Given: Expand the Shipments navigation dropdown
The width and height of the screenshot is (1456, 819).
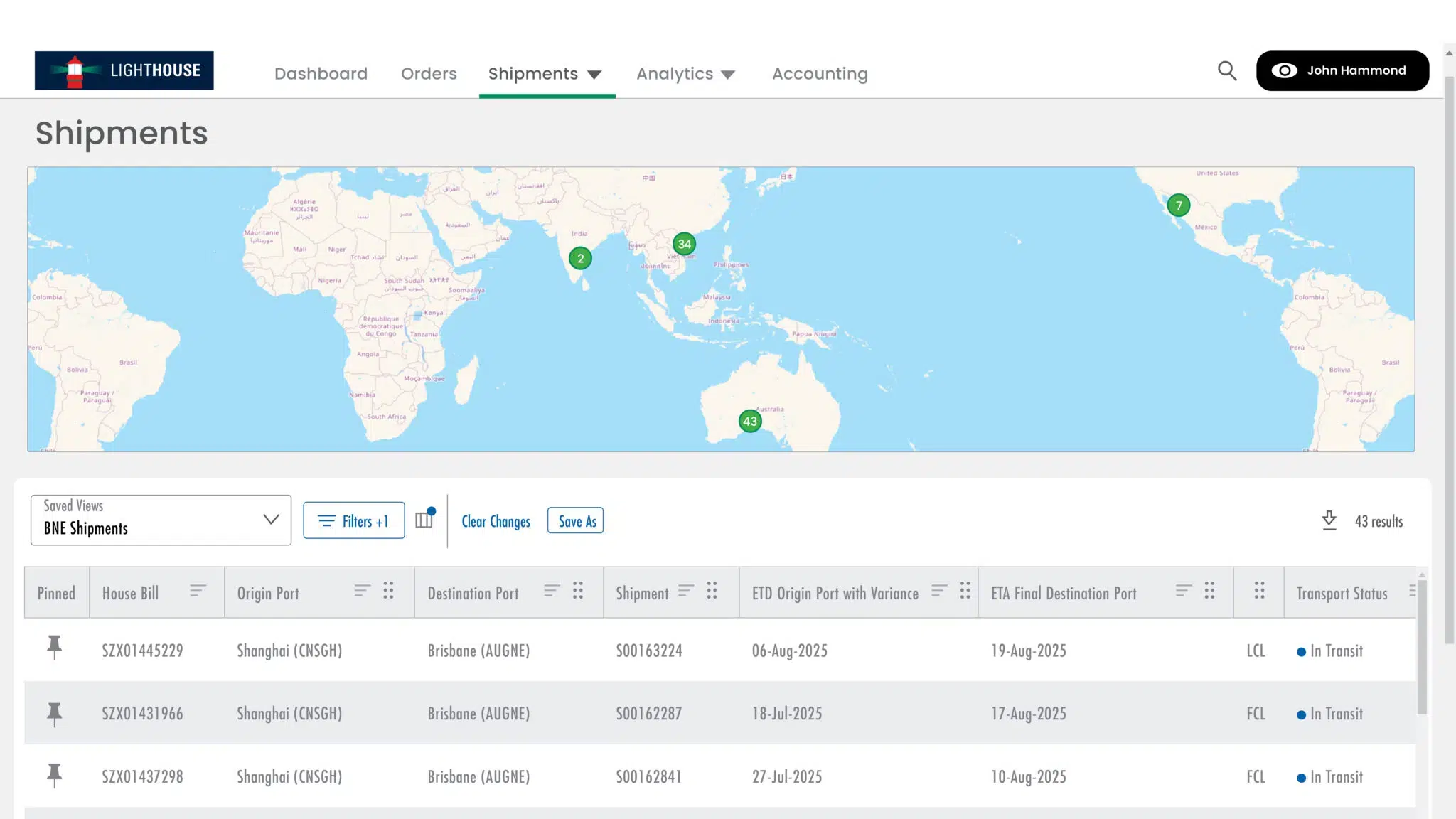Looking at the screenshot, I should click(595, 73).
